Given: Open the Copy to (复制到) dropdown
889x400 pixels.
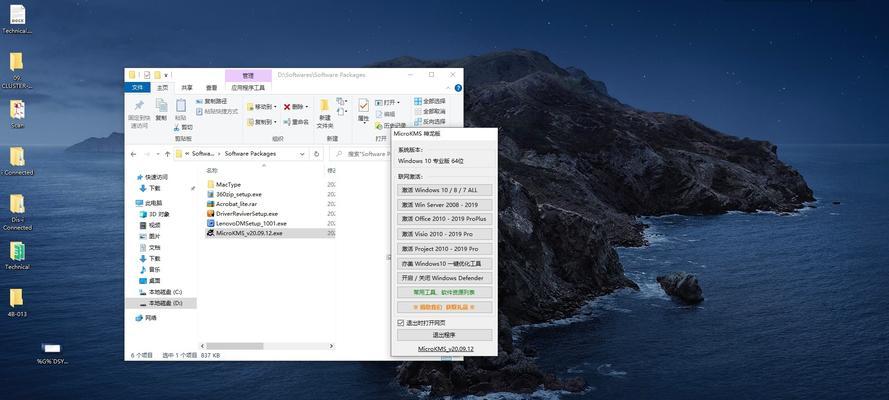Looking at the screenshot, I should (x=262, y=122).
